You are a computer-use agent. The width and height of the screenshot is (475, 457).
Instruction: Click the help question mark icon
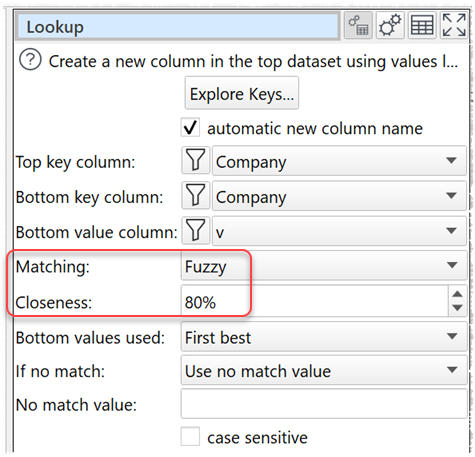click(30, 60)
